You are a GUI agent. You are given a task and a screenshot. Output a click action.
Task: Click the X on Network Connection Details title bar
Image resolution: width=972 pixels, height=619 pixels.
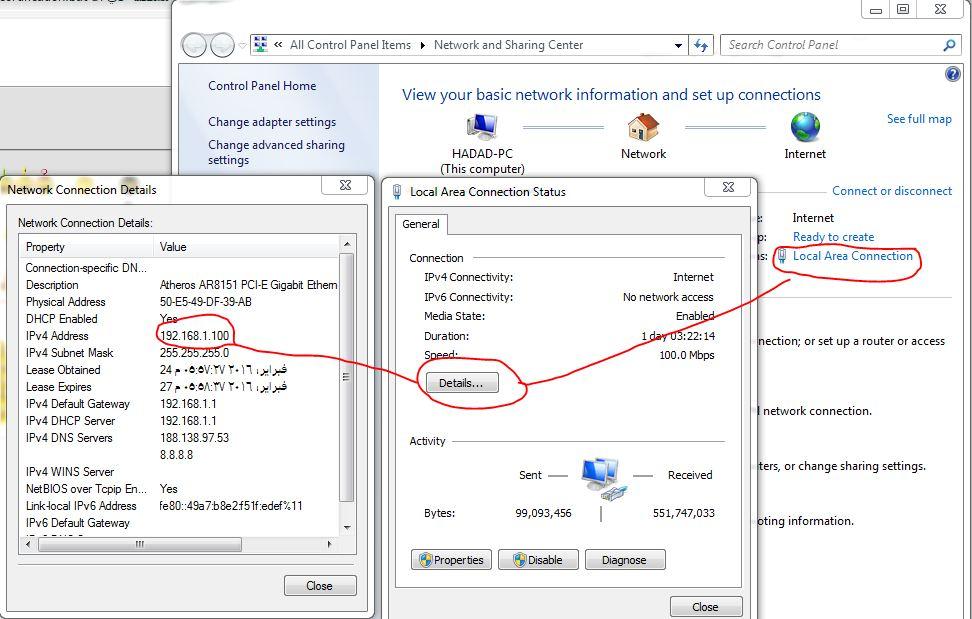click(x=345, y=185)
